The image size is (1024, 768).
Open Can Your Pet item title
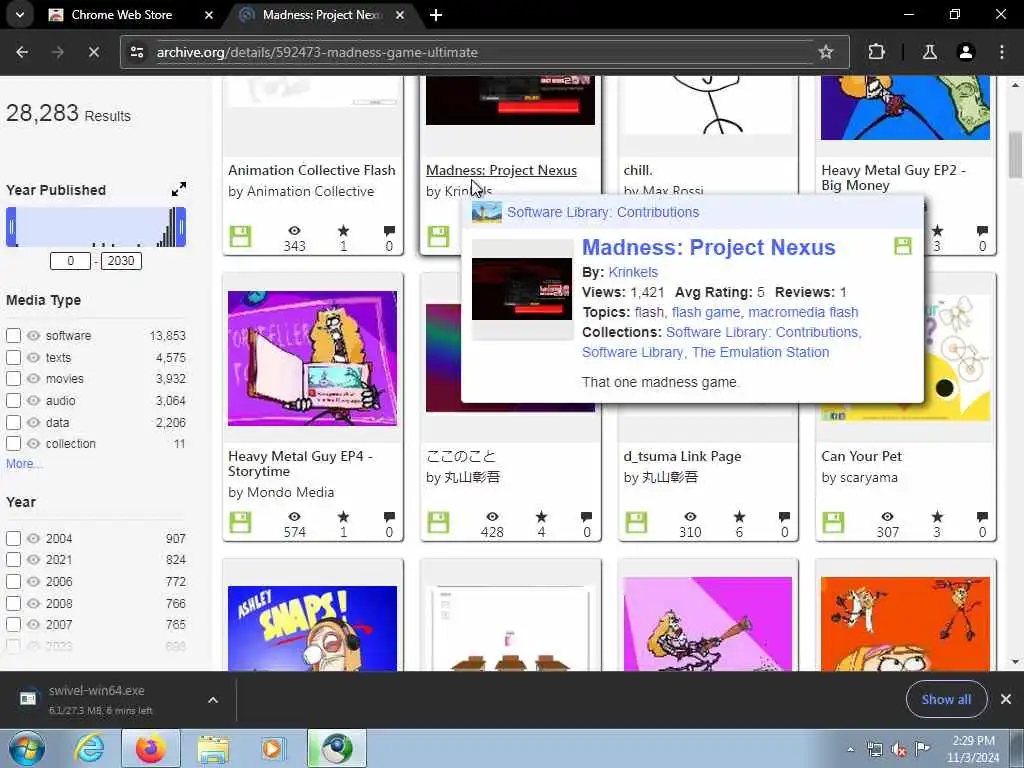tap(861, 456)
